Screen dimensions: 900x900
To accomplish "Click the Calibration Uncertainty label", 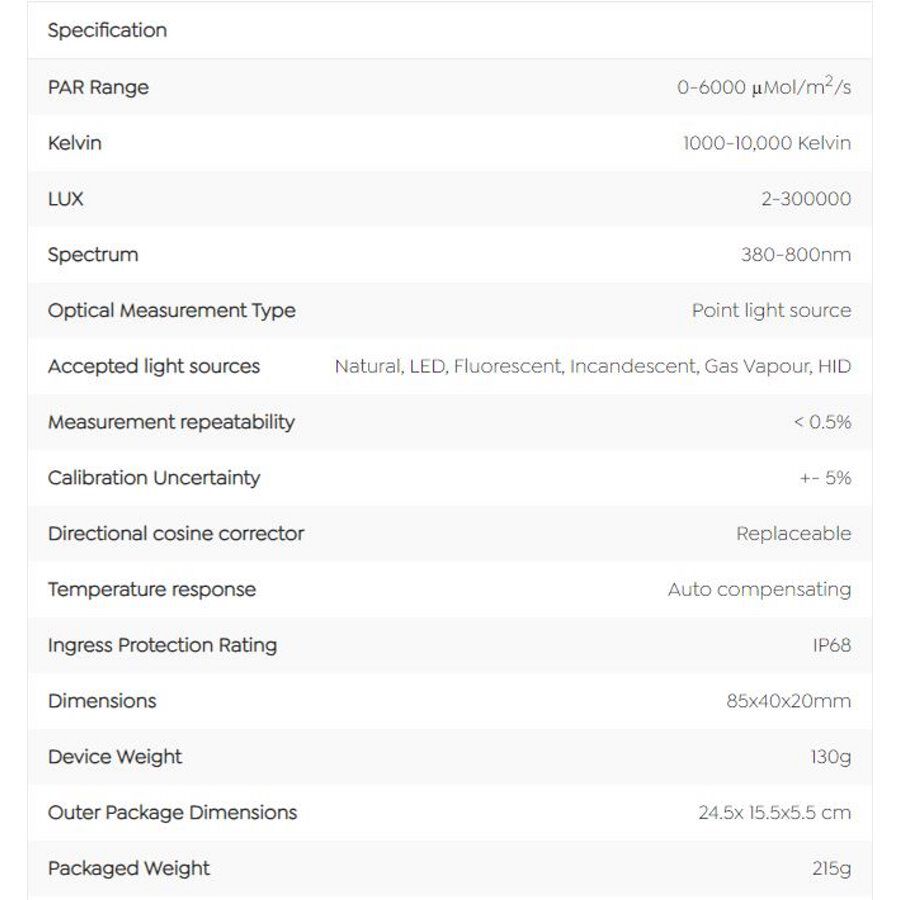I will (154, 478).
